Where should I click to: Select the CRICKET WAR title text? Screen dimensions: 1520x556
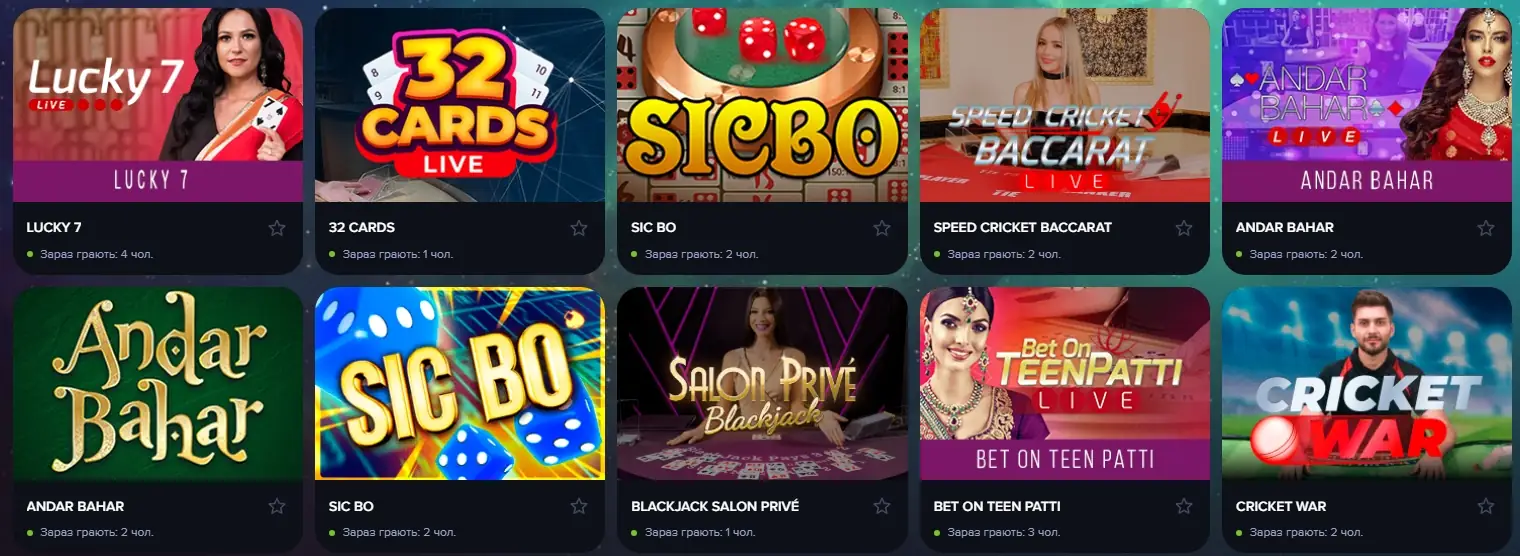click(x=1281, y=506)
